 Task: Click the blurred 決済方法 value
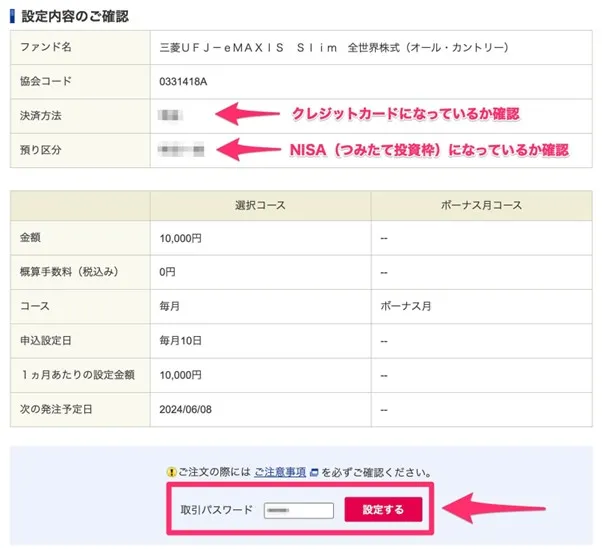coord(170,115)
